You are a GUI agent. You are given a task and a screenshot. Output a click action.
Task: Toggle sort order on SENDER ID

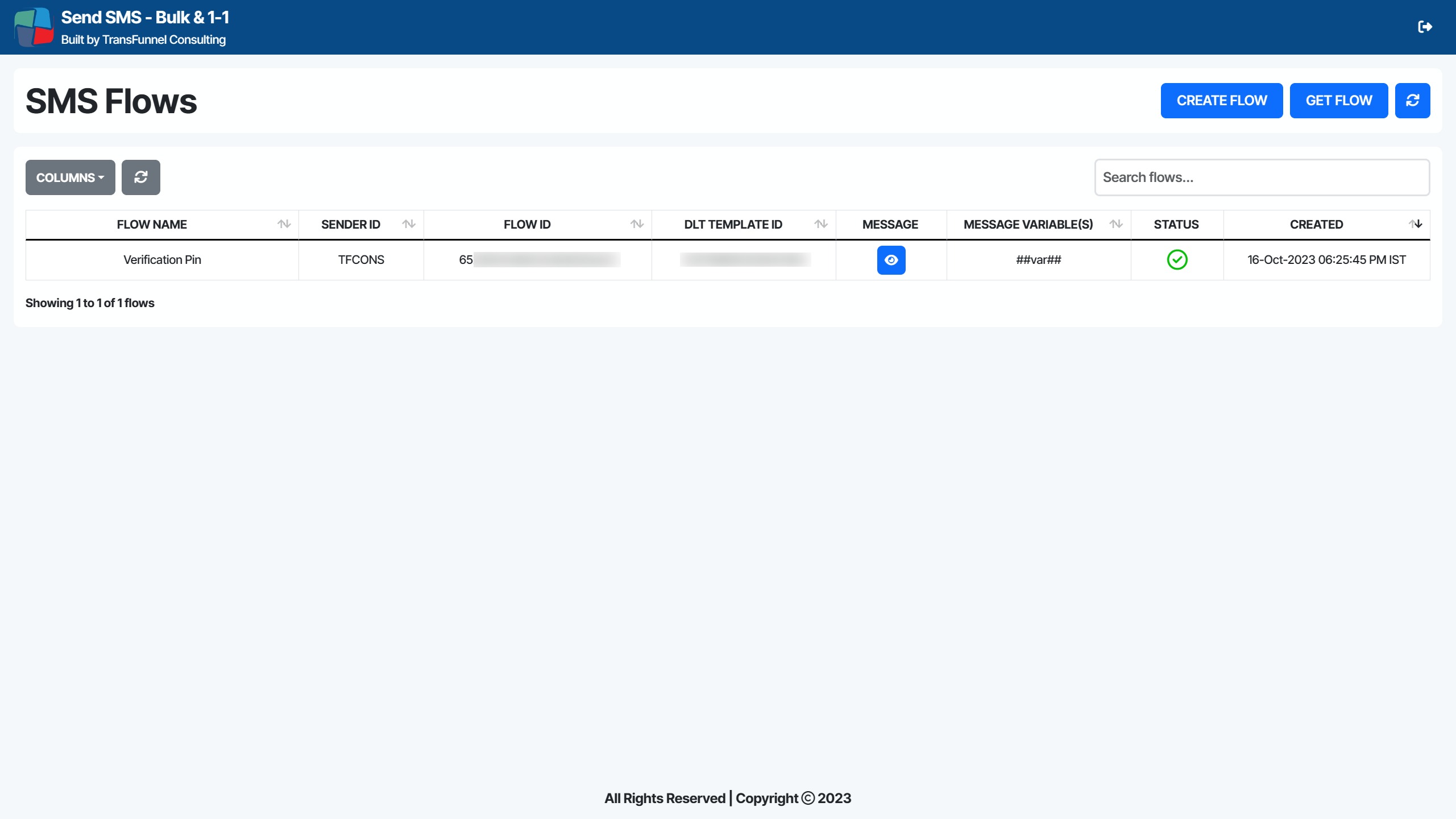tap(410, 224)
